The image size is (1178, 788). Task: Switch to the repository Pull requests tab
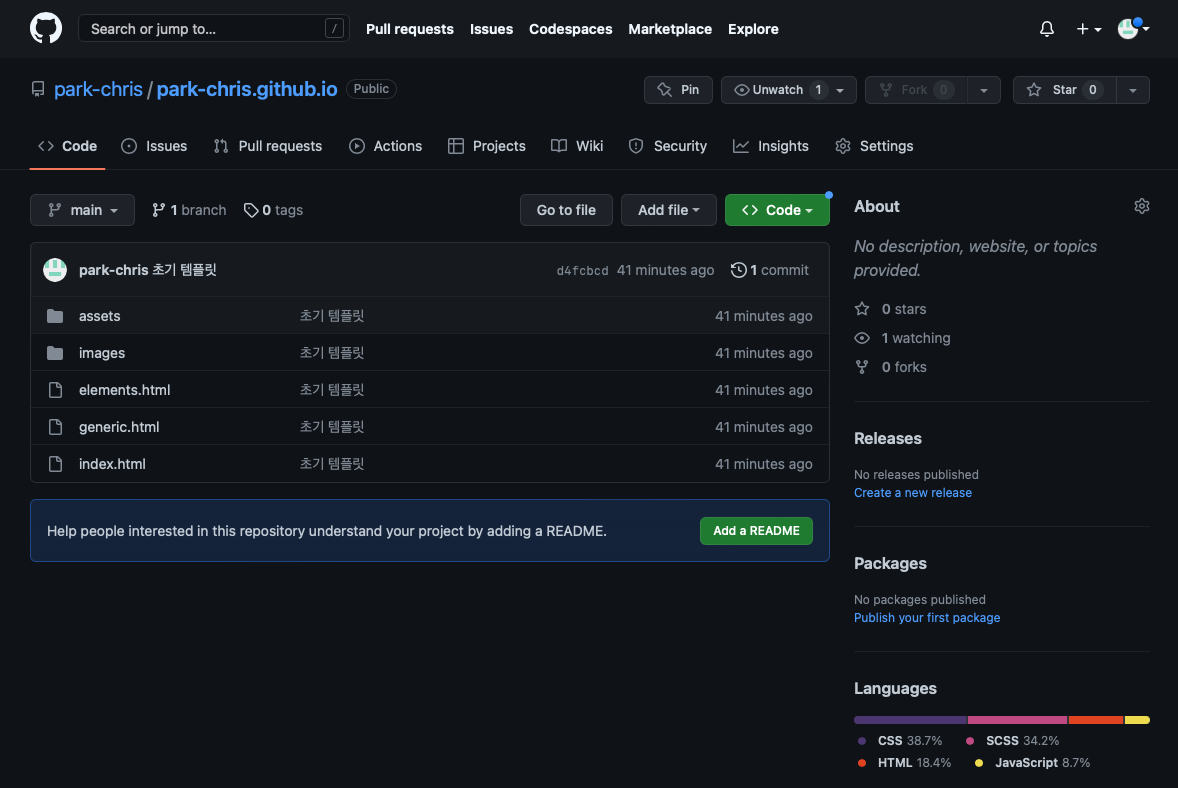tap(267, 146)
